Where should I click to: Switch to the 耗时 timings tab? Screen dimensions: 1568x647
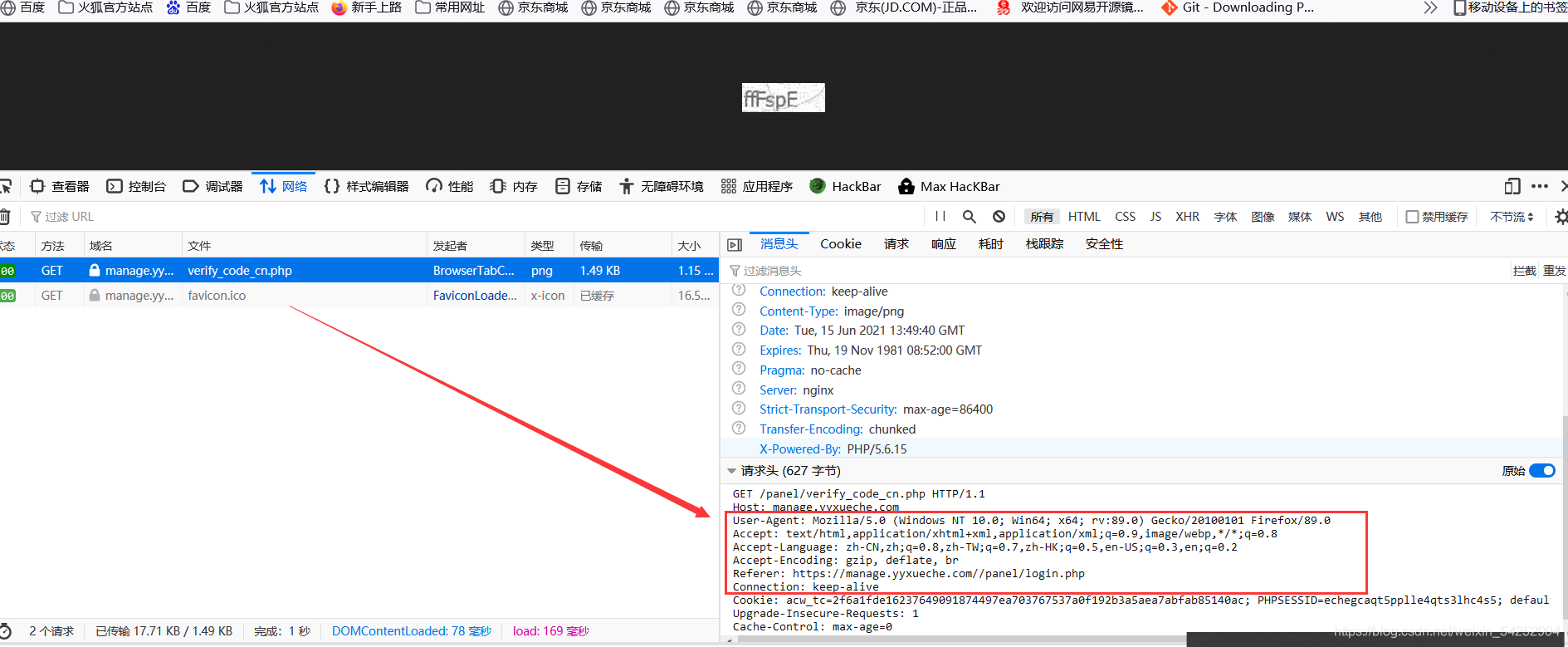(x=991, y=243)
